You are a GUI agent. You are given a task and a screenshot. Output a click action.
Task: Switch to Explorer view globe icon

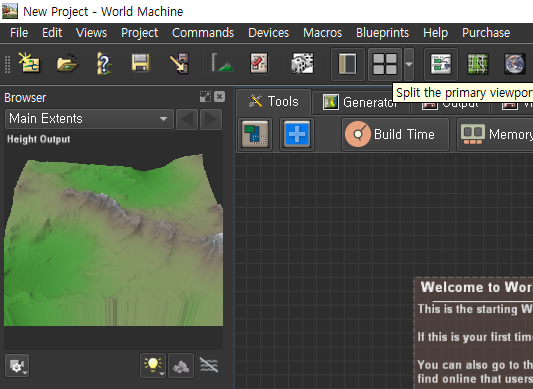(515, 64)
